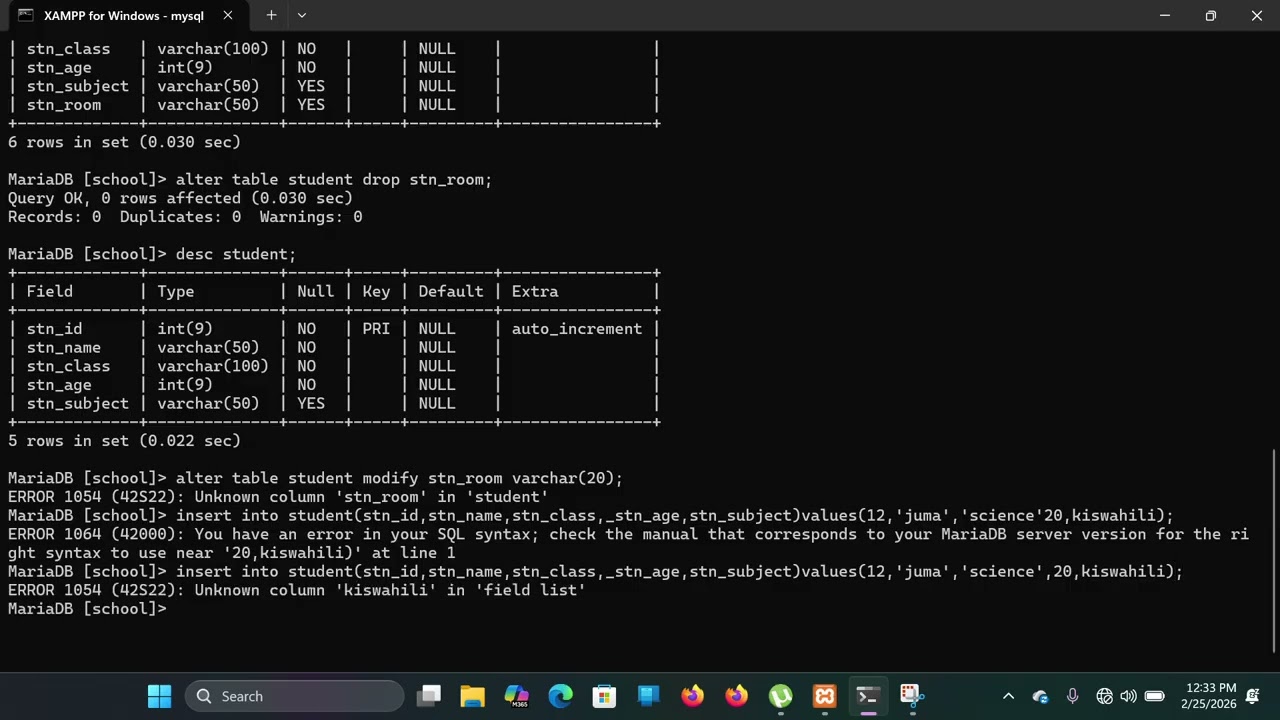1280x720 pixels.
Task: Click 'stn_subject' in the lower table
Action: (x=77, y=404)
